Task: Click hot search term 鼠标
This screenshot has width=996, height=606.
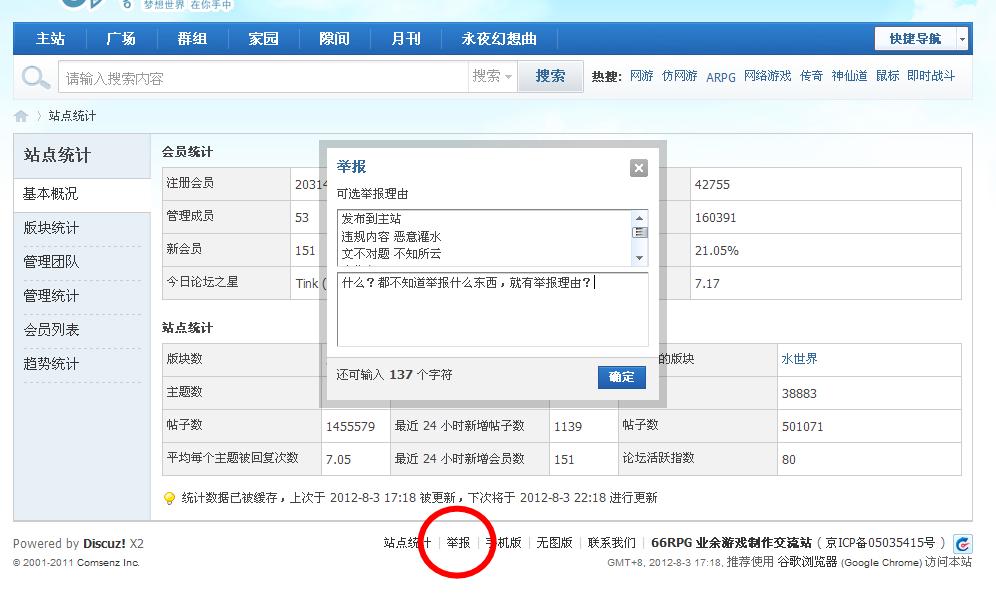Action: [887, 76]
